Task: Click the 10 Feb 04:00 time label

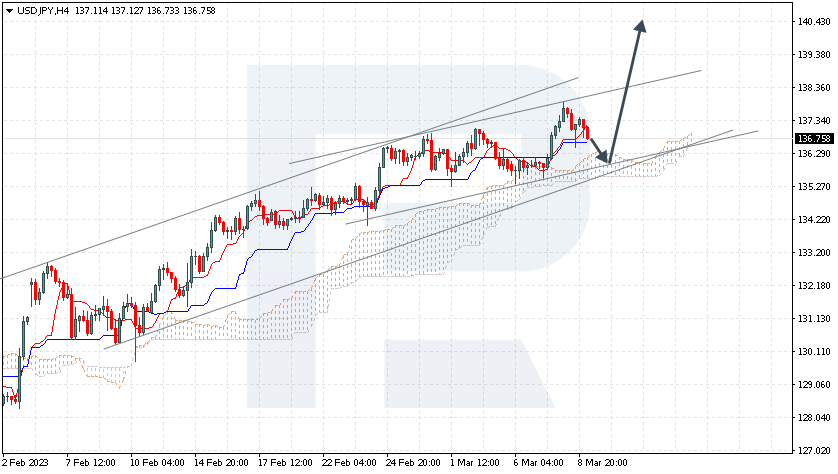Action: (x=158, y=463)
